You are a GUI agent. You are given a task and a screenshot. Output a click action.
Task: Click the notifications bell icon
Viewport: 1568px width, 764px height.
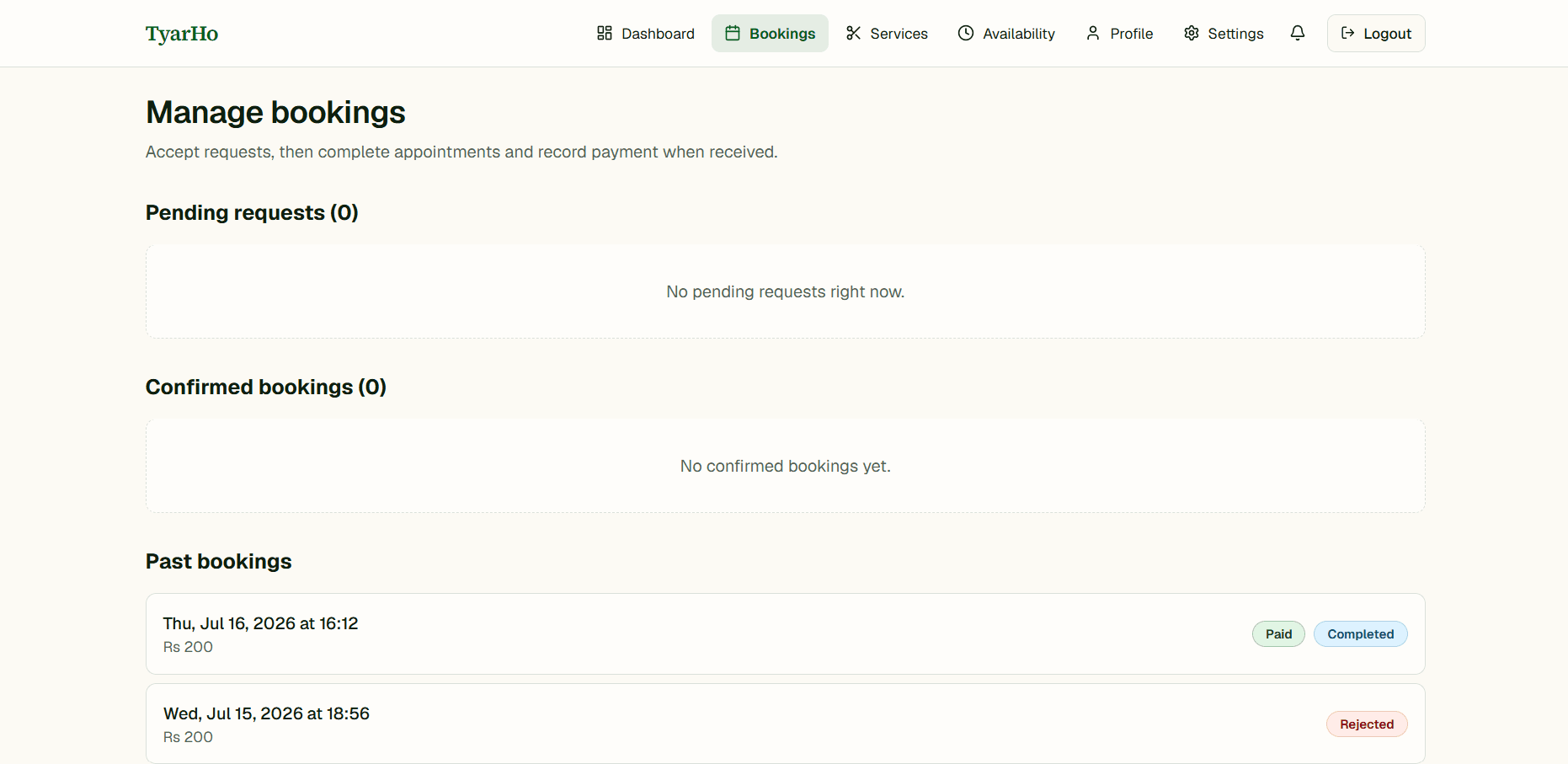[x=1298, y=33]
